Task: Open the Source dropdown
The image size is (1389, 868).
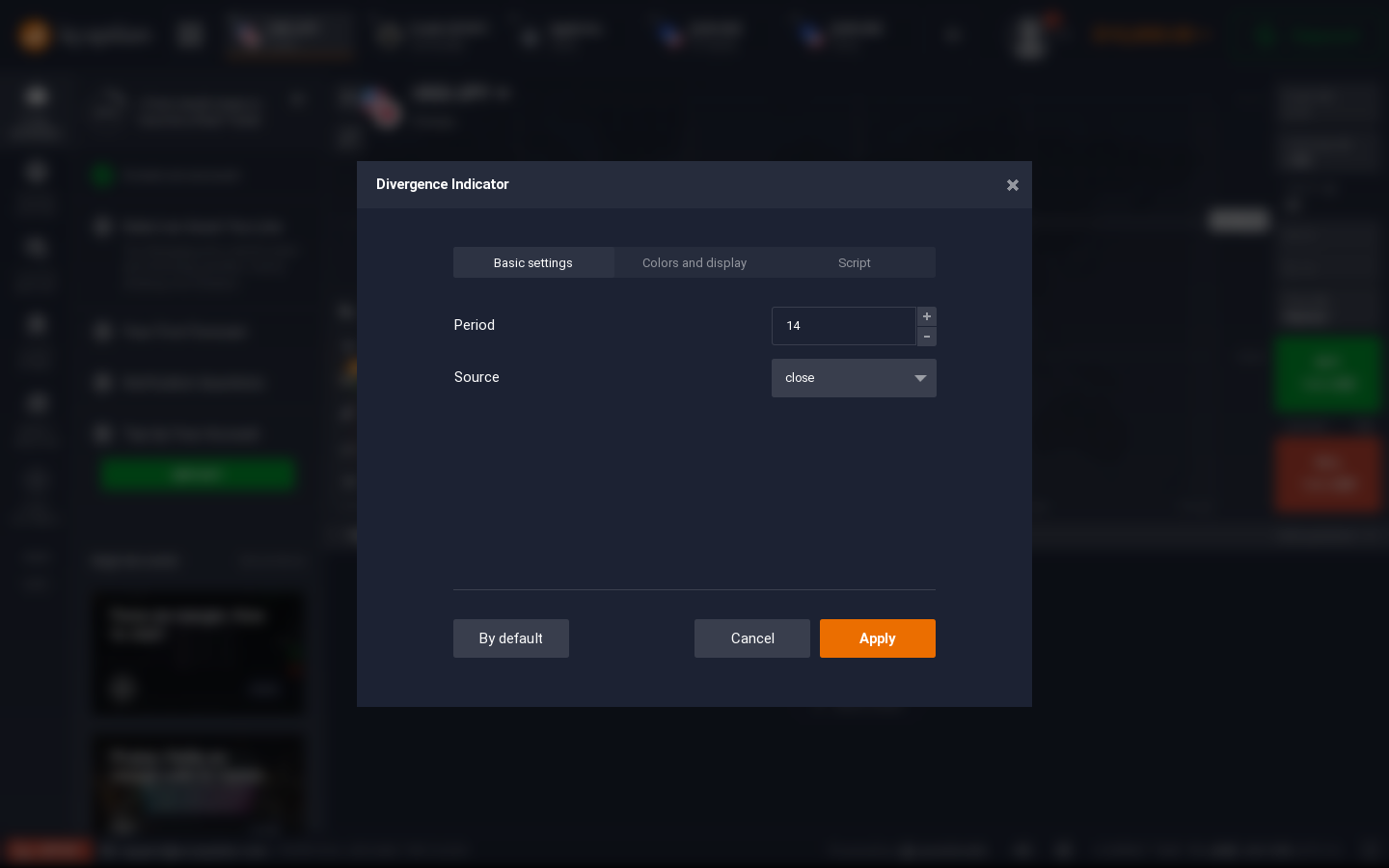Action: (854, 378)
